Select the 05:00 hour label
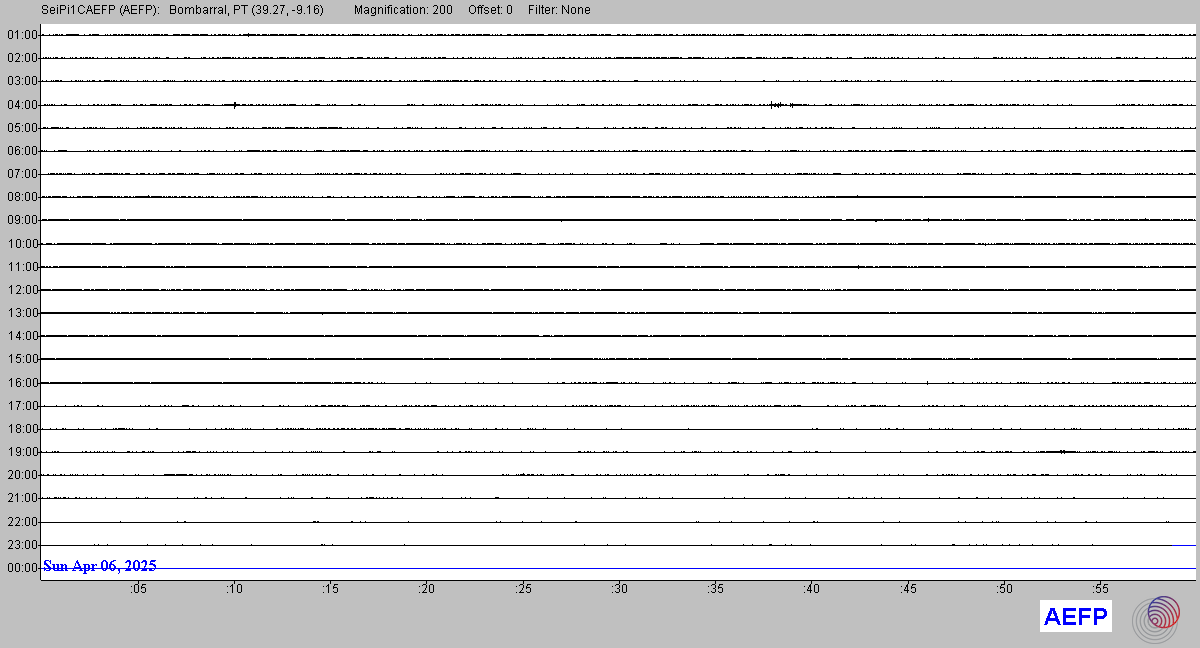This screenshot has width=1200, height=648. click(x=22, y=128)
